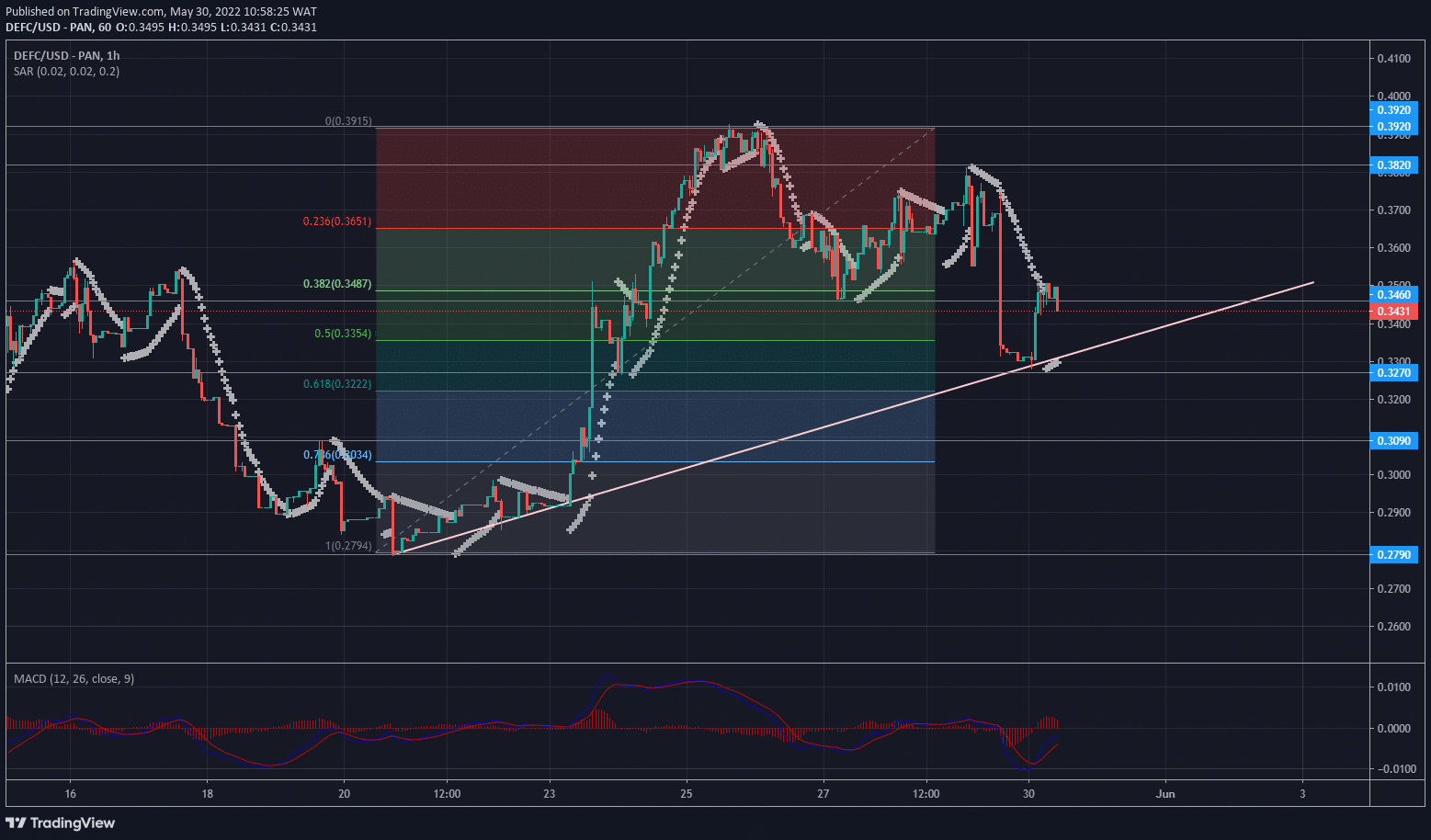The height and width of the screenshot is (840, 1431).
Task: Click the 0.618(0.3222) Fibonacci label
Action: (337, 384)
